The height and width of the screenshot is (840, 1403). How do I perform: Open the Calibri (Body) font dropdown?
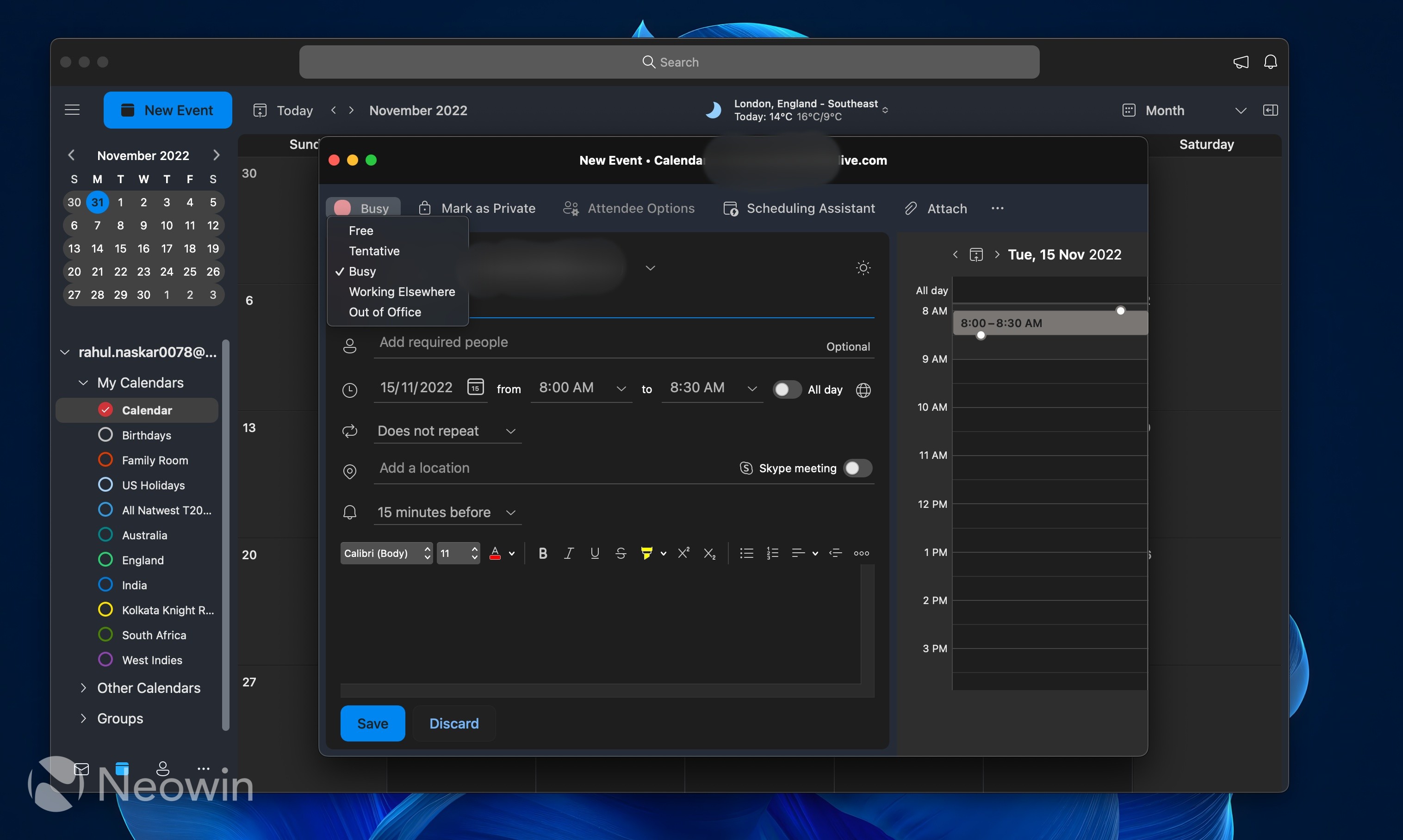point(387,553)
